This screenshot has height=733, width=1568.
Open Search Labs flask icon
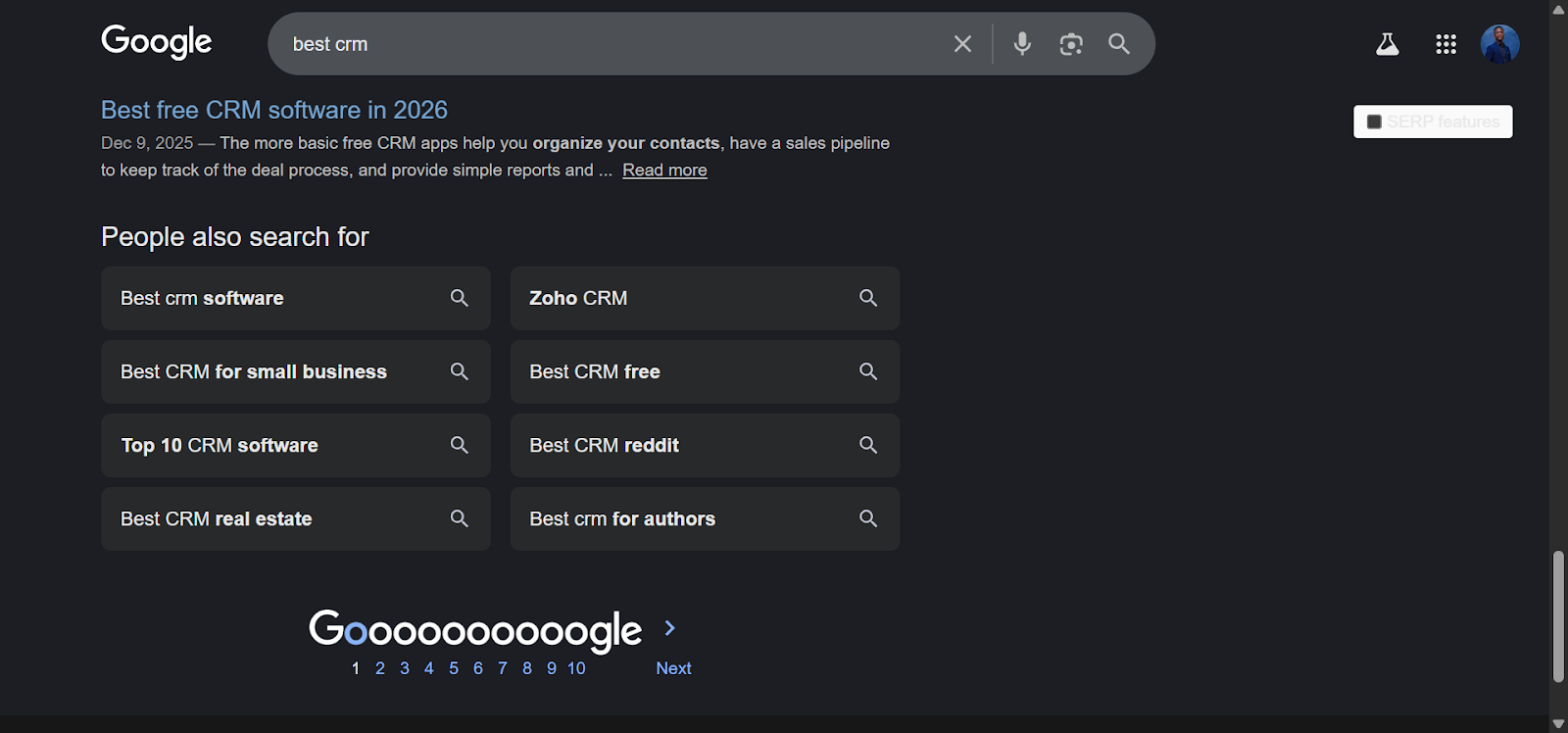tap(1388, 44)
